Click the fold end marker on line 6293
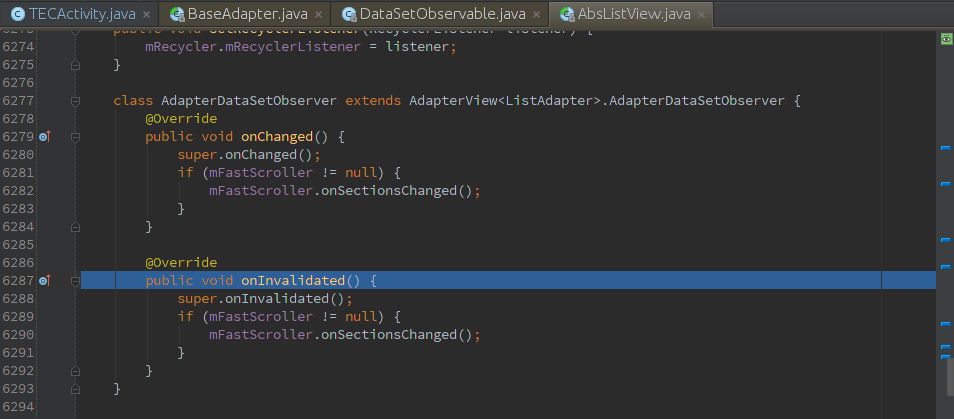The width and height of the screenshot is (954, 419). coord(75,389)
